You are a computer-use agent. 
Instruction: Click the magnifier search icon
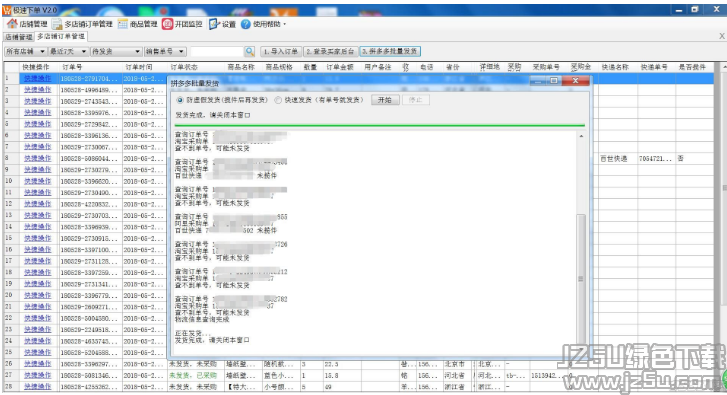point(250,51)
